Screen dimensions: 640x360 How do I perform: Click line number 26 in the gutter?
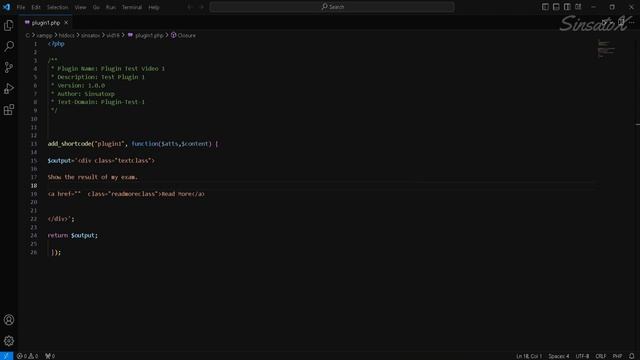coord(33,252)
